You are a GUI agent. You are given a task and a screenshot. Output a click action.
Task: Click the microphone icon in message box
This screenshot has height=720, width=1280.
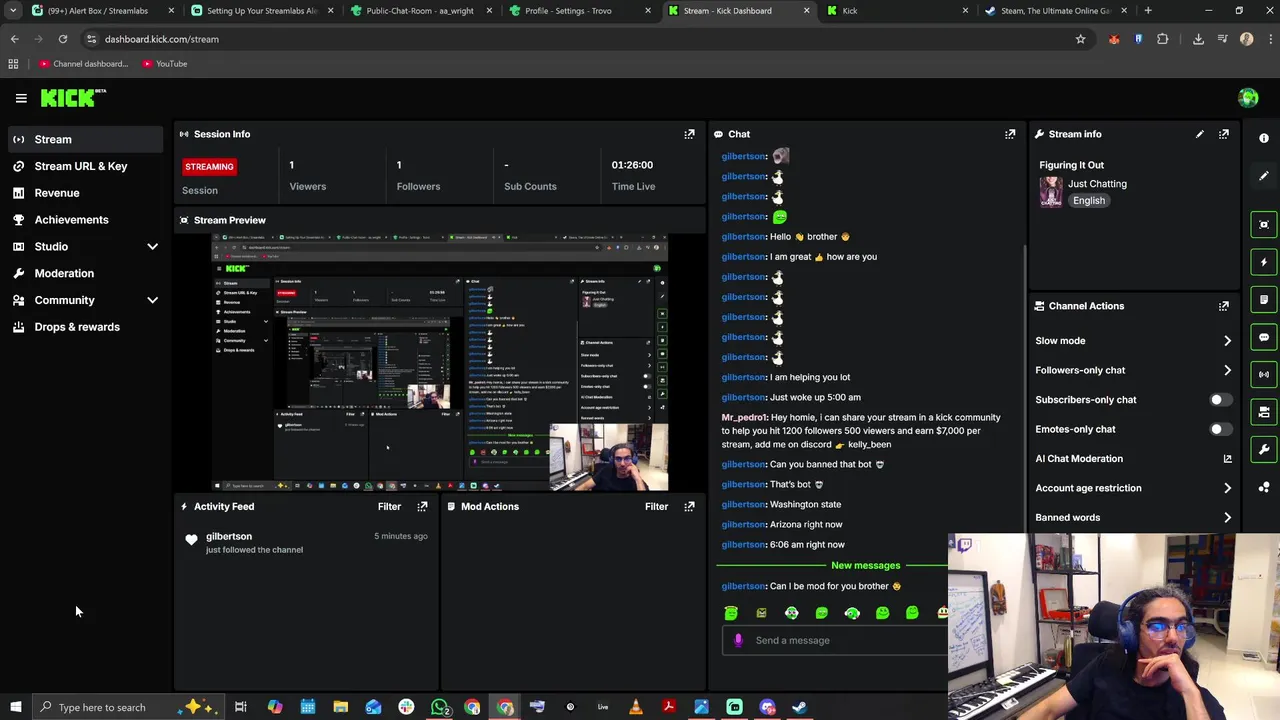738,641
